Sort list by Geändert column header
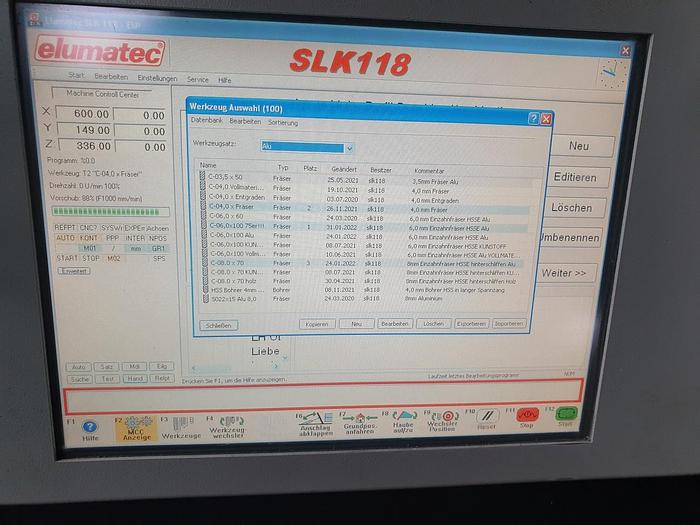 [344, 170]
